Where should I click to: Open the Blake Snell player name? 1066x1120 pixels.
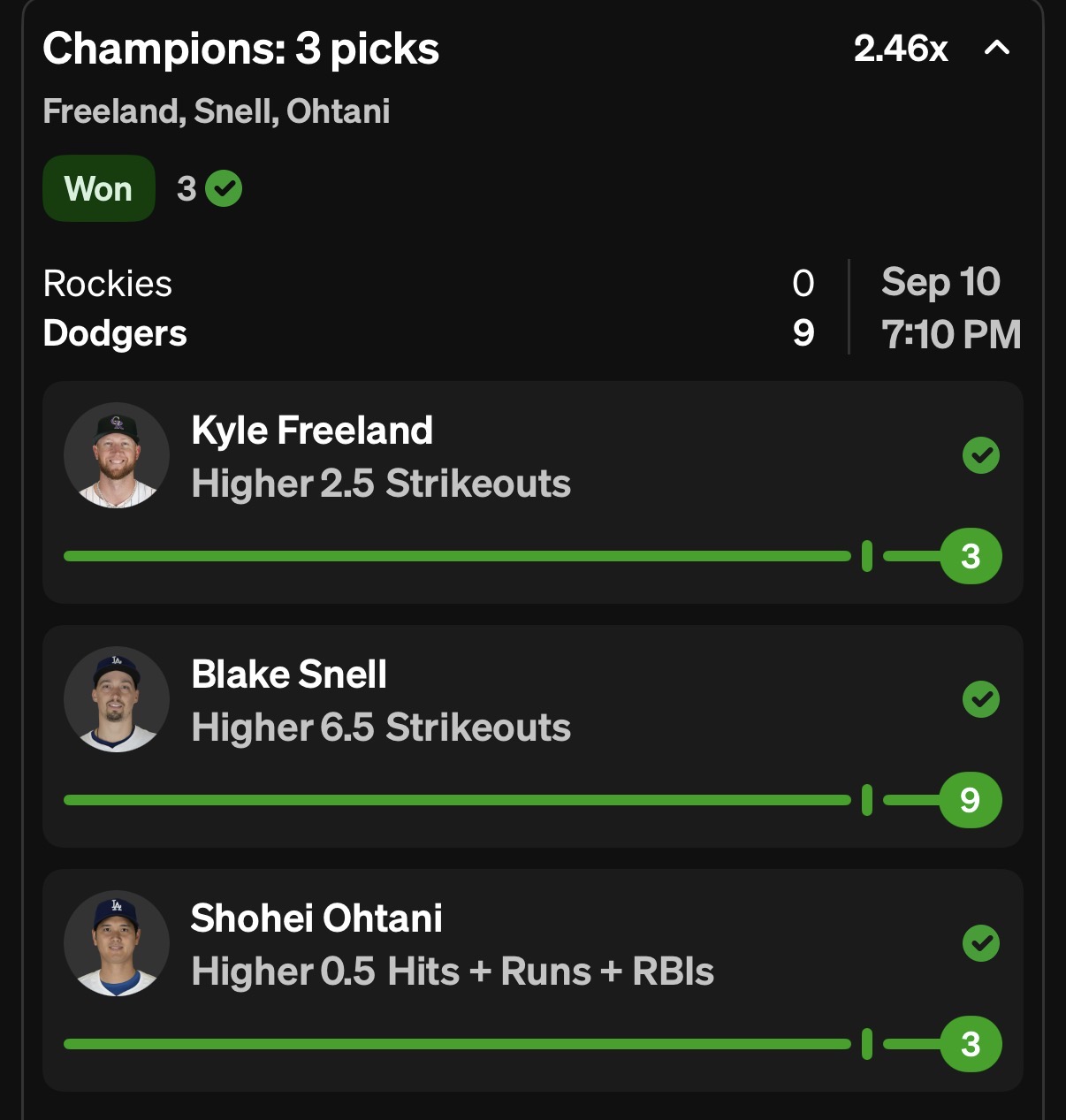pyautogui.click(x=289, y=674)
